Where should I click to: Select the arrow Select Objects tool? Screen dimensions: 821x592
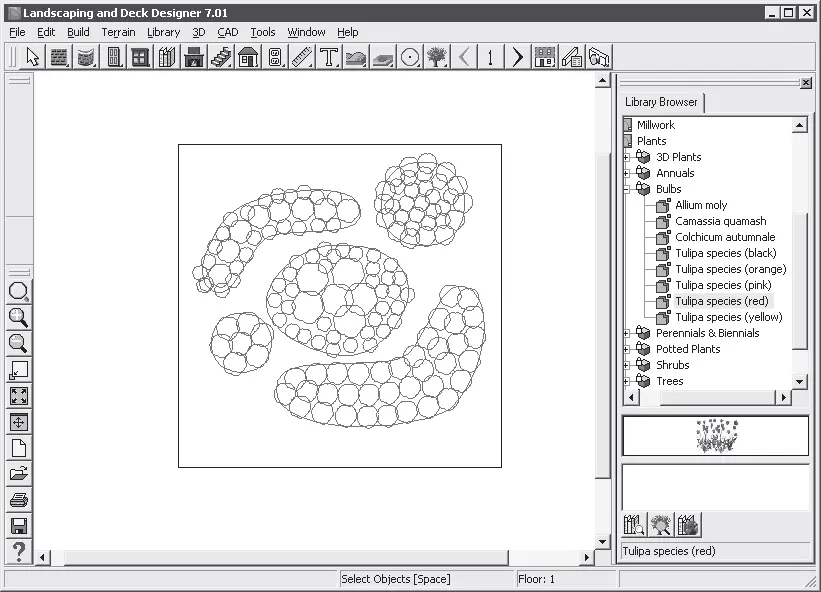pos(33,57)
